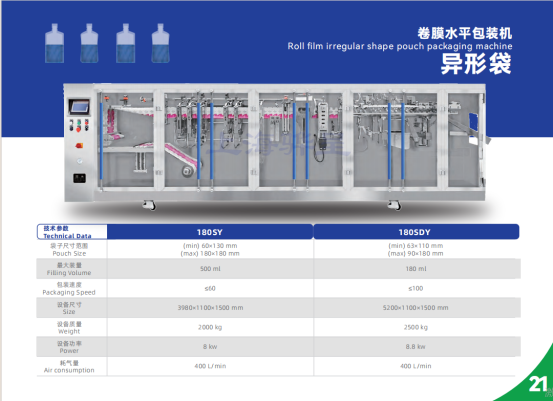The width and height of the screenshot is (553, 401).
Task: Click the 180SY column header
Action: click(x=210, y=232)
